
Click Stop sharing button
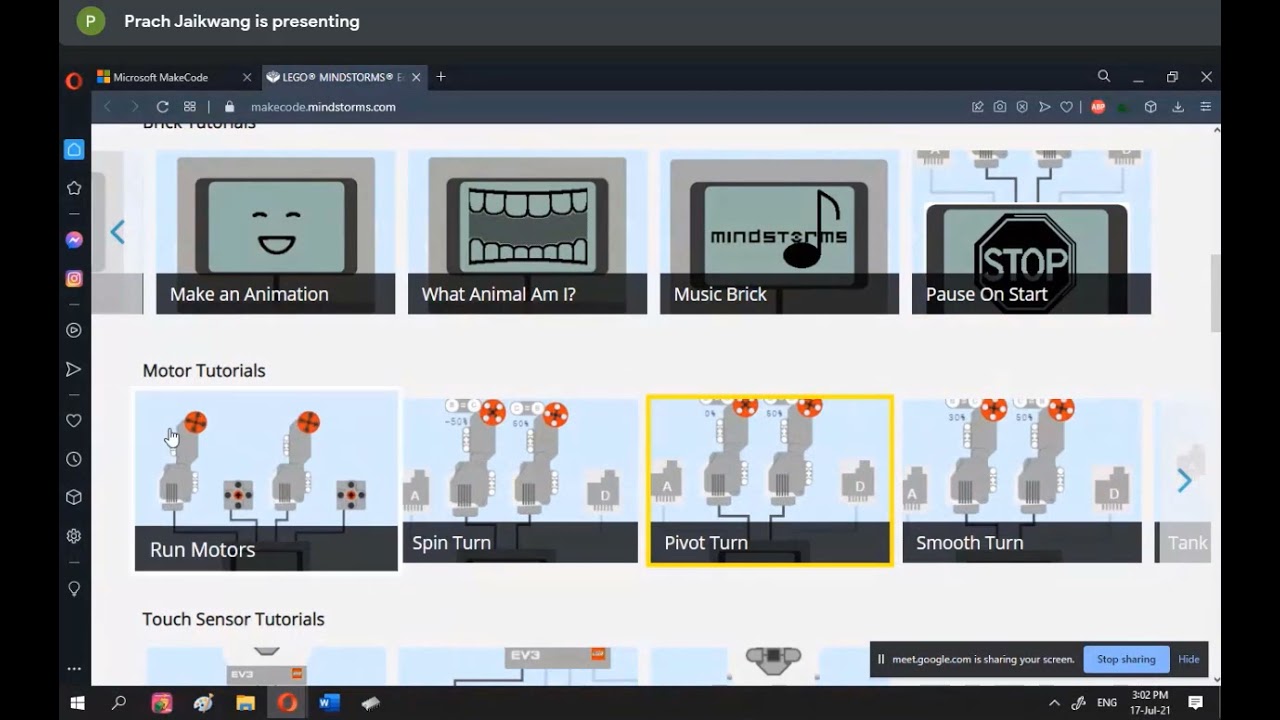1126,659
